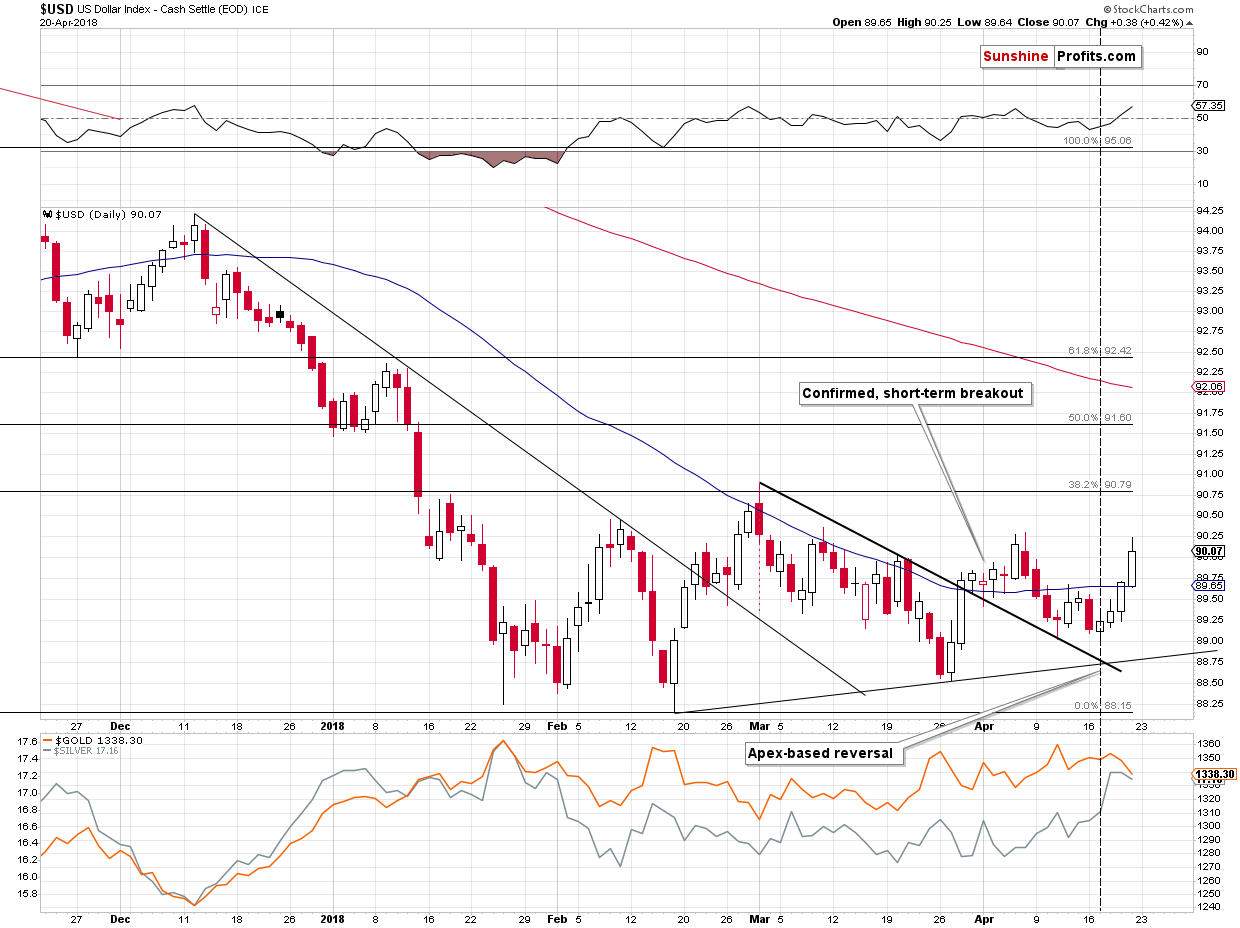Click the bold '90.07' price-axis tag
The height and width of the screenshot is (928, 1240).
(1208, 550)
